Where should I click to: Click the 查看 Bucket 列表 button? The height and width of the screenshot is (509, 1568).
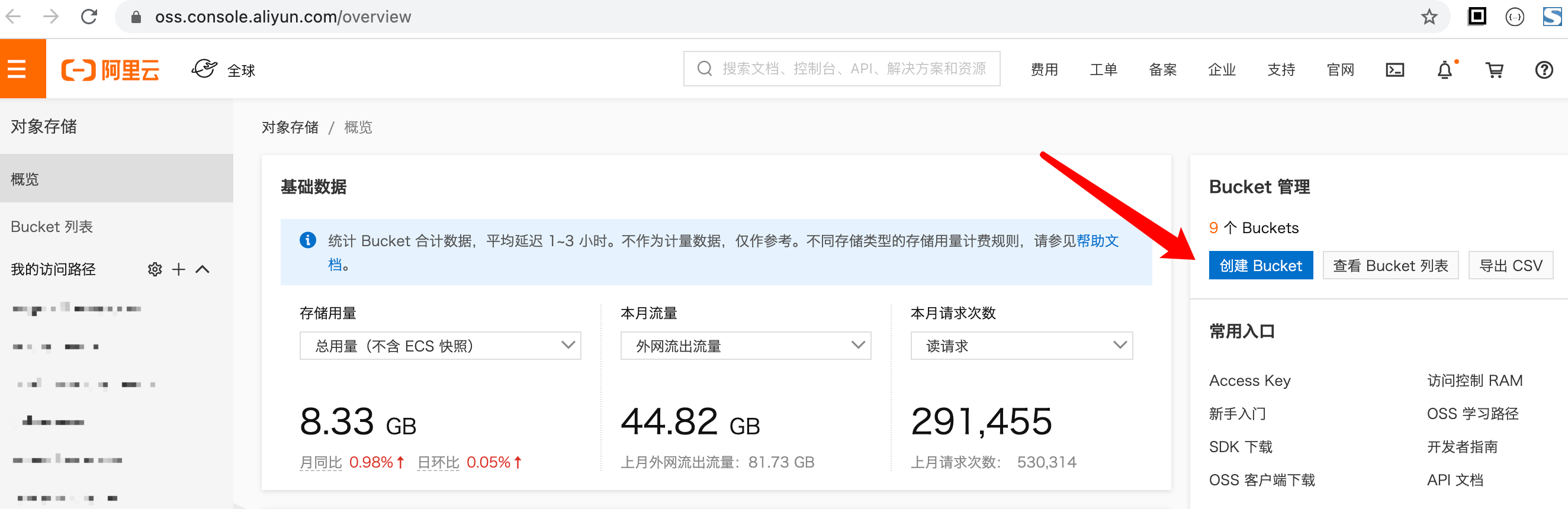tap(1390, 266)
